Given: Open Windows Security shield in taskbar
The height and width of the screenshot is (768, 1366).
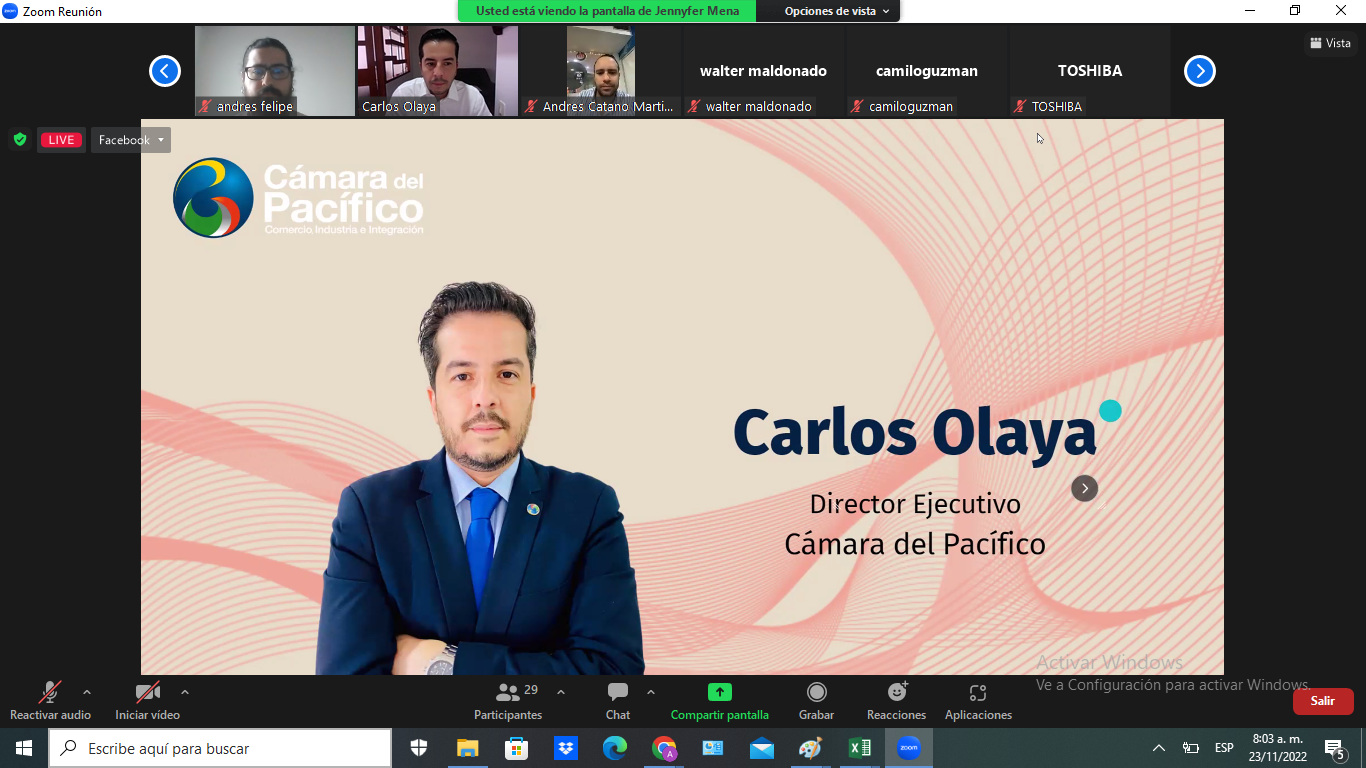Looking at the screenshot, I should [419, 748].
